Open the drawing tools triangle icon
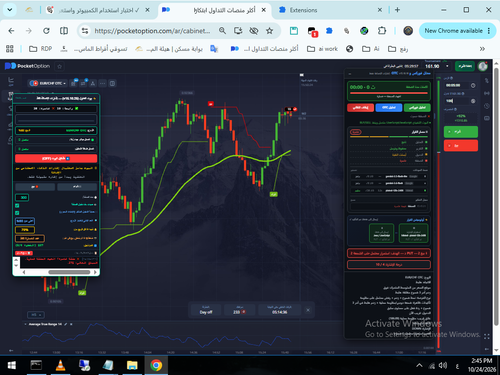This screenshot has height=375, width=500. (93, 83)
